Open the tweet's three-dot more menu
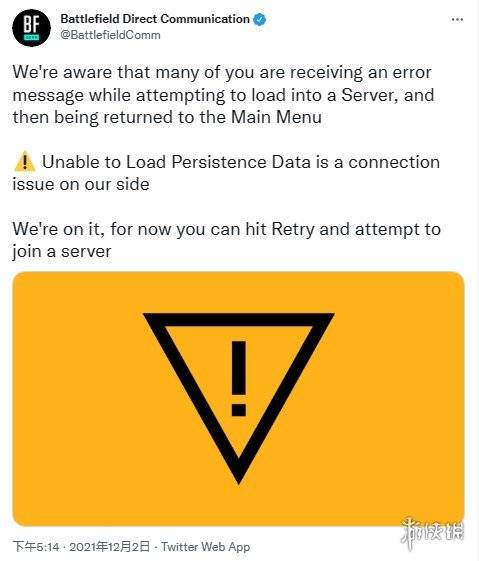The image size is (479, 561). point(457,19)
